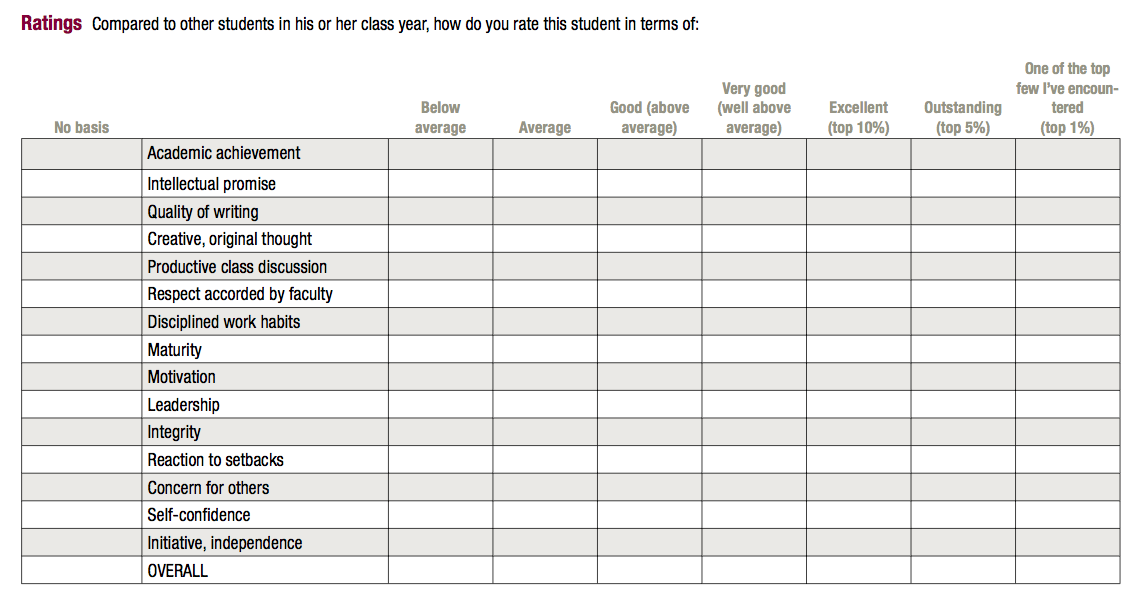Rate Integrity as Outstanding (top 5%)
1136x596 pixels.
(x=963, y=432)
